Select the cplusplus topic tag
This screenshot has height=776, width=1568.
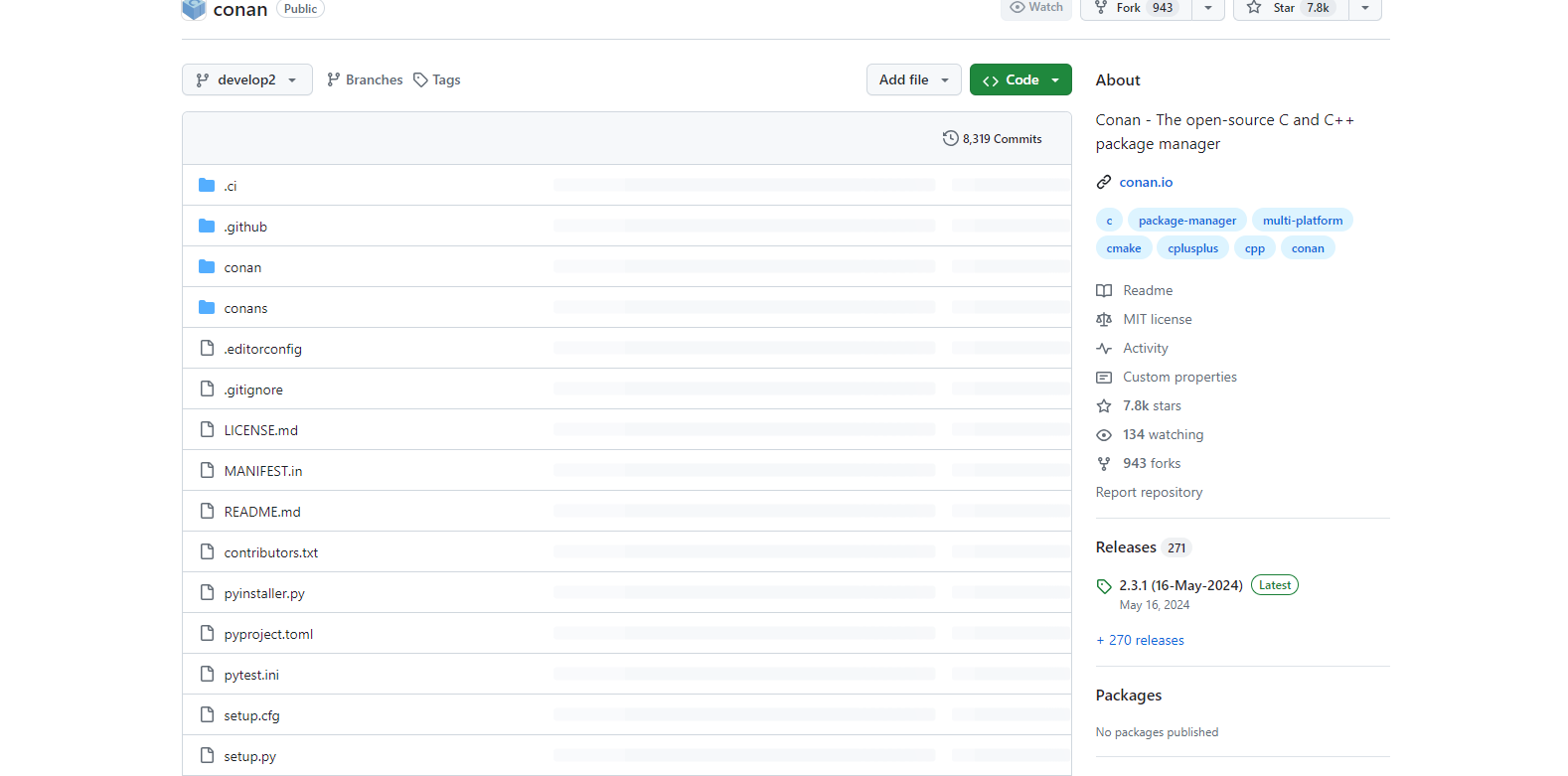[1193, 248]
